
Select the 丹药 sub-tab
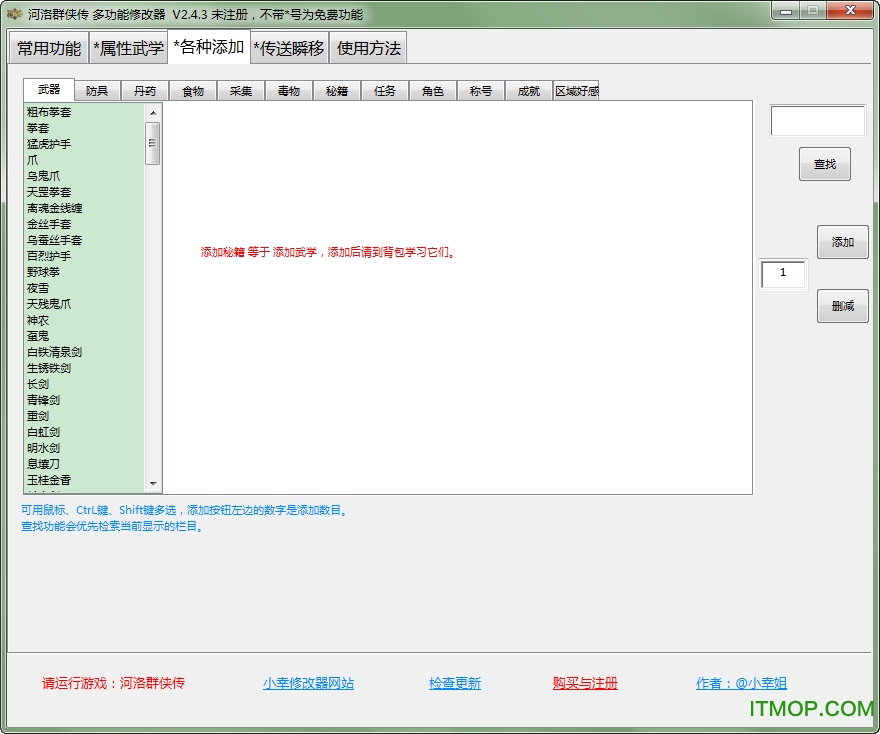click(145, 91)
